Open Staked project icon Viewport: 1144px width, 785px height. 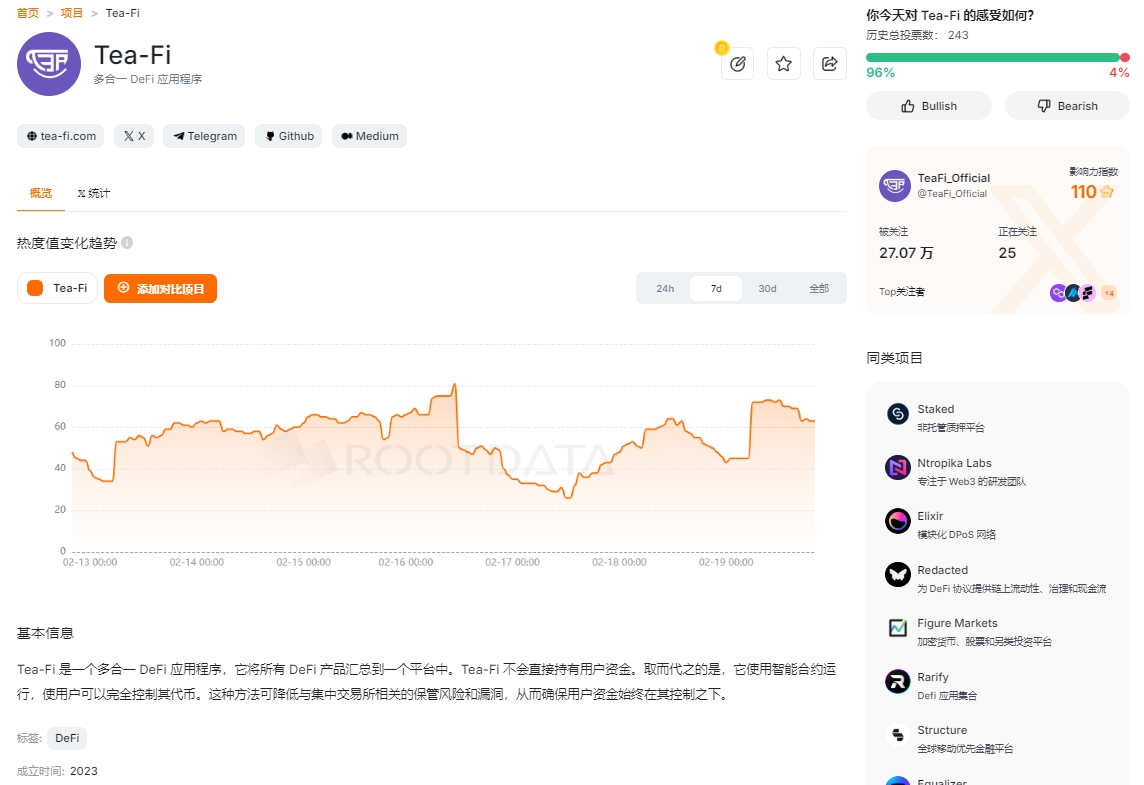(897, 414)
